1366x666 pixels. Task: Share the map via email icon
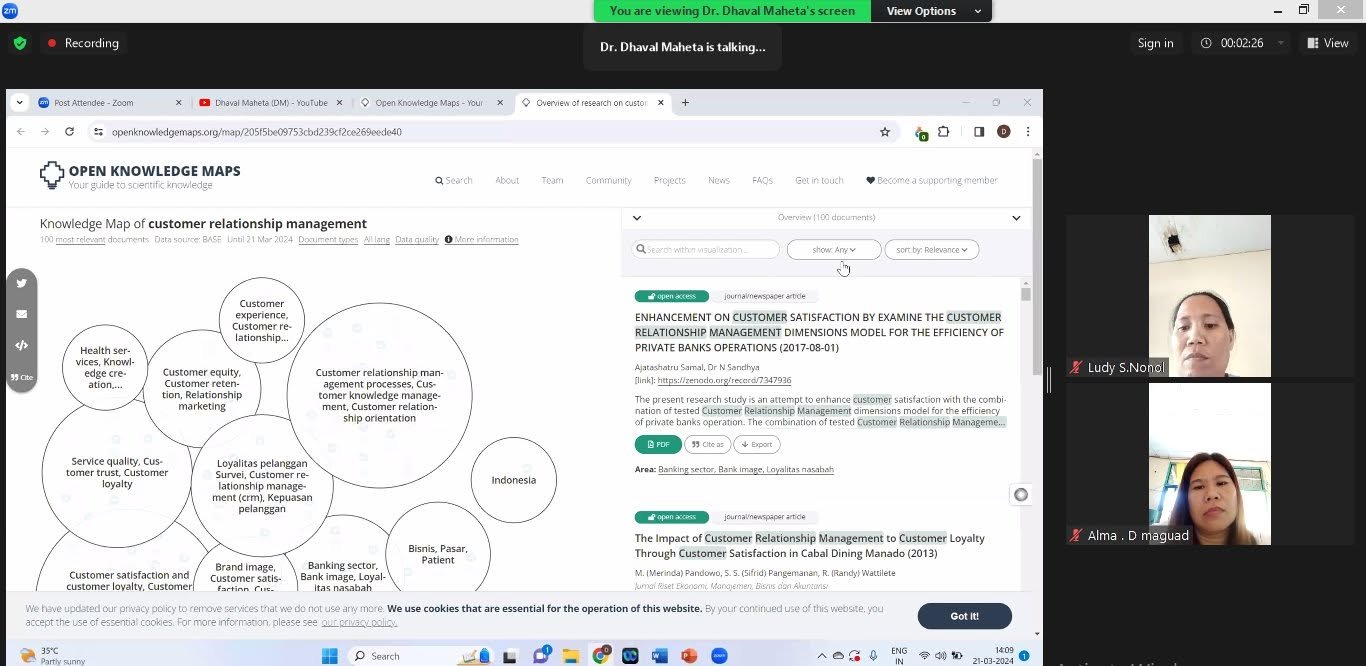pyautogui.click(x=21, y=314)
